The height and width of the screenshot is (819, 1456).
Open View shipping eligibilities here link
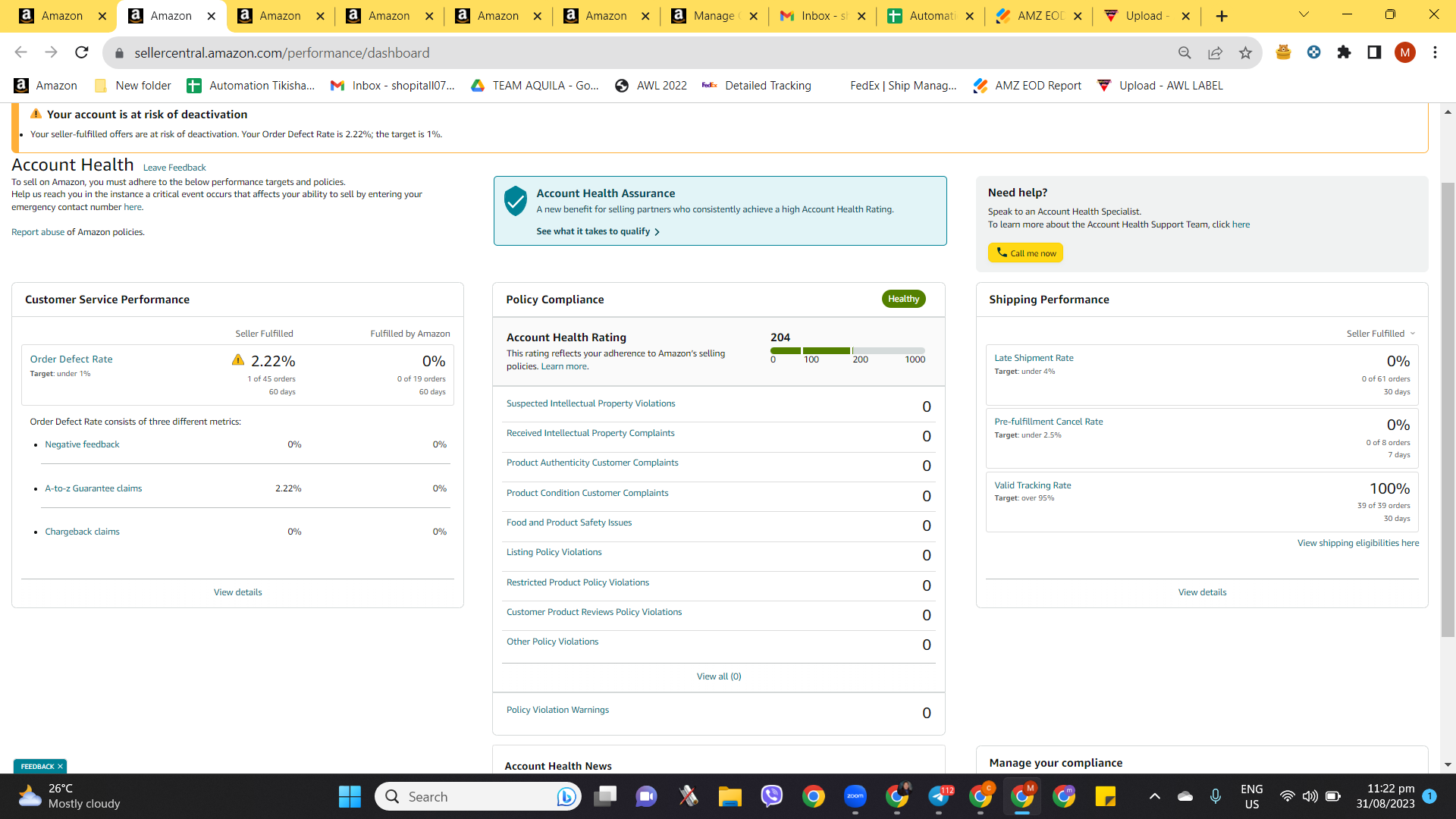tap(1358, 543)
